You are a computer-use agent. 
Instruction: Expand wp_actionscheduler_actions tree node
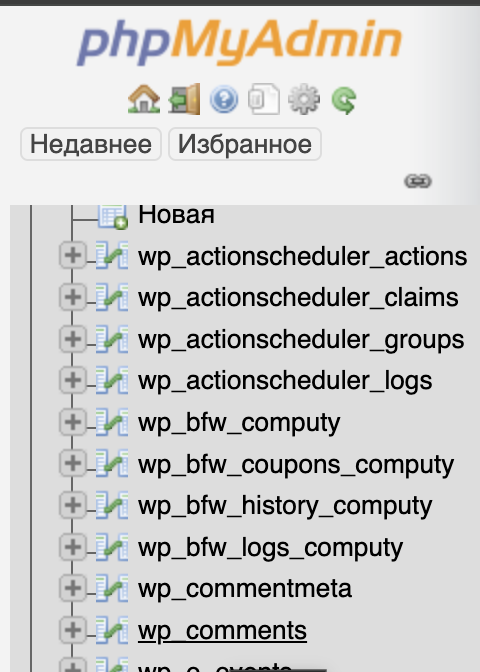coord(73,255)
